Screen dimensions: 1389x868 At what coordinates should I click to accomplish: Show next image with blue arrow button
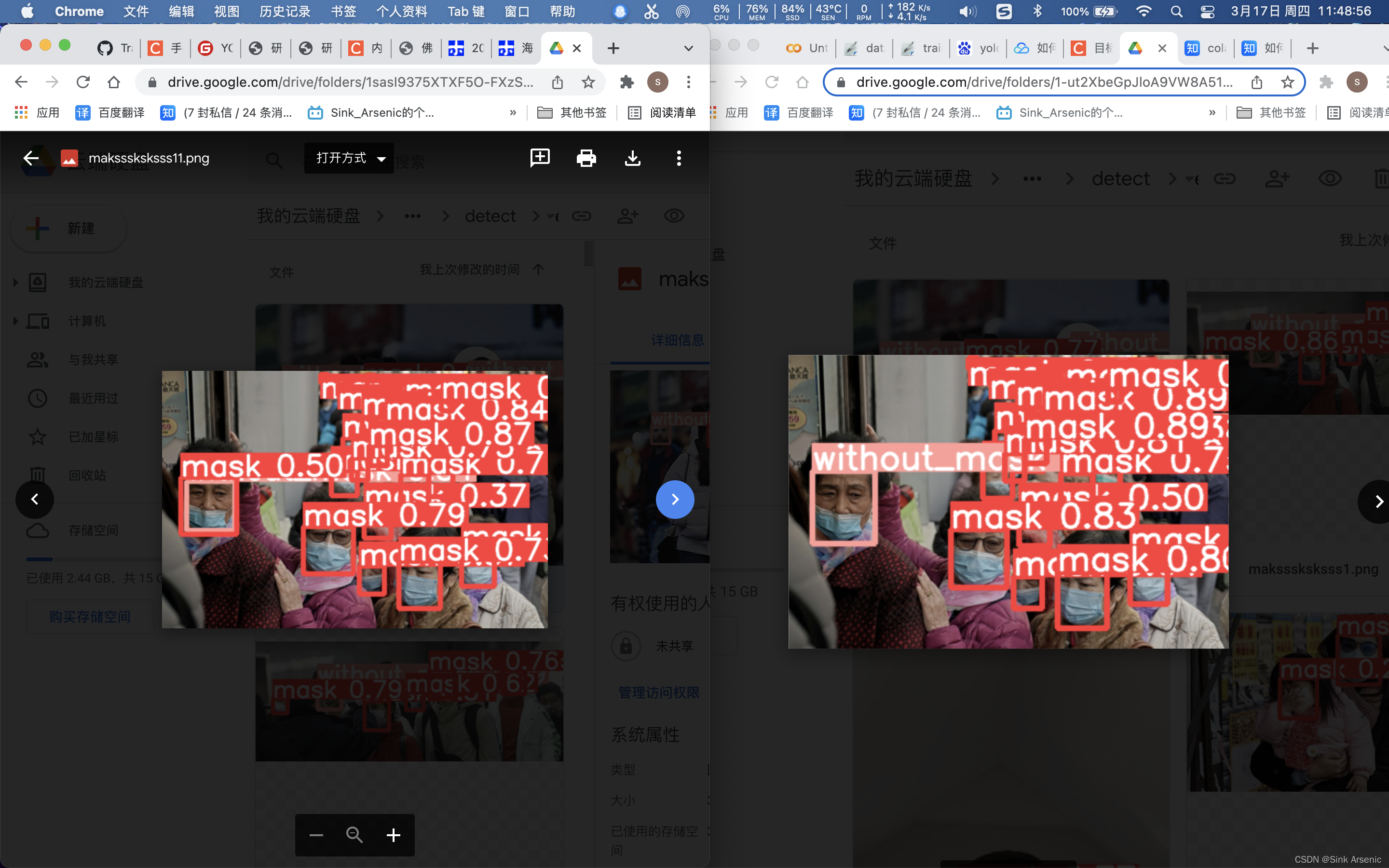[x=675, y=500]
